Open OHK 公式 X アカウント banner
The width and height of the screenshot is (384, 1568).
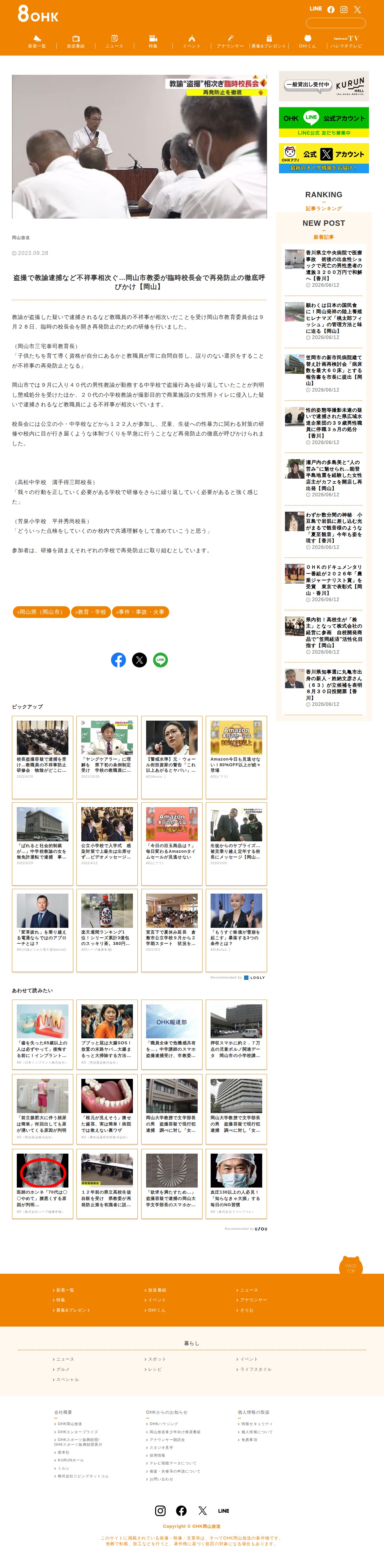324,158
